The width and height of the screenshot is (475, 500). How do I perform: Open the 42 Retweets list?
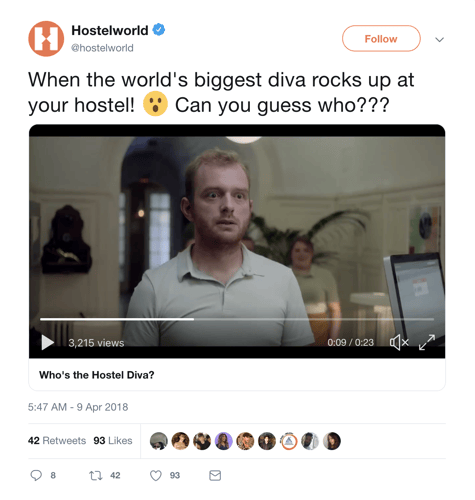click(x=57, y=441)
